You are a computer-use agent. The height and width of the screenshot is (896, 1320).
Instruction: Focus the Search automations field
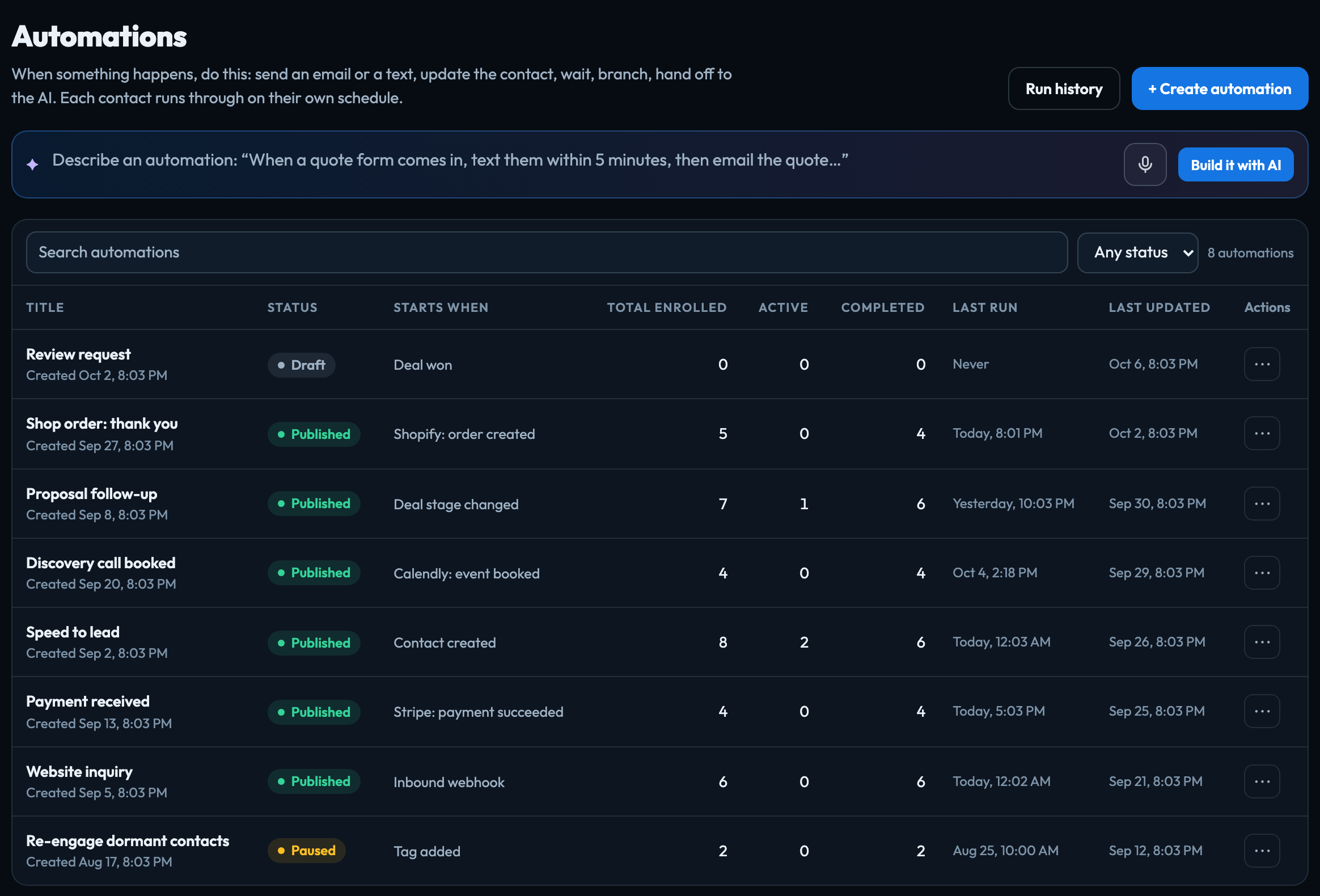pos(547,253)
